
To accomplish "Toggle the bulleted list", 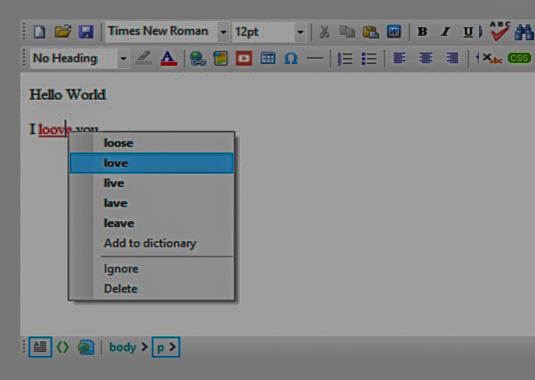I will click(x=368, y=58).
